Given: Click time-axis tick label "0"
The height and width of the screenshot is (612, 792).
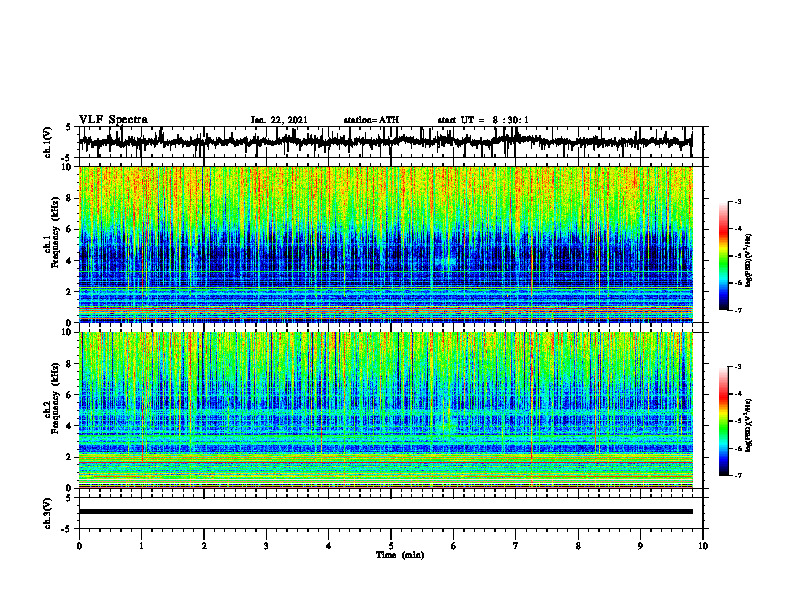Looking at the screenshot, I should [79, 546].
